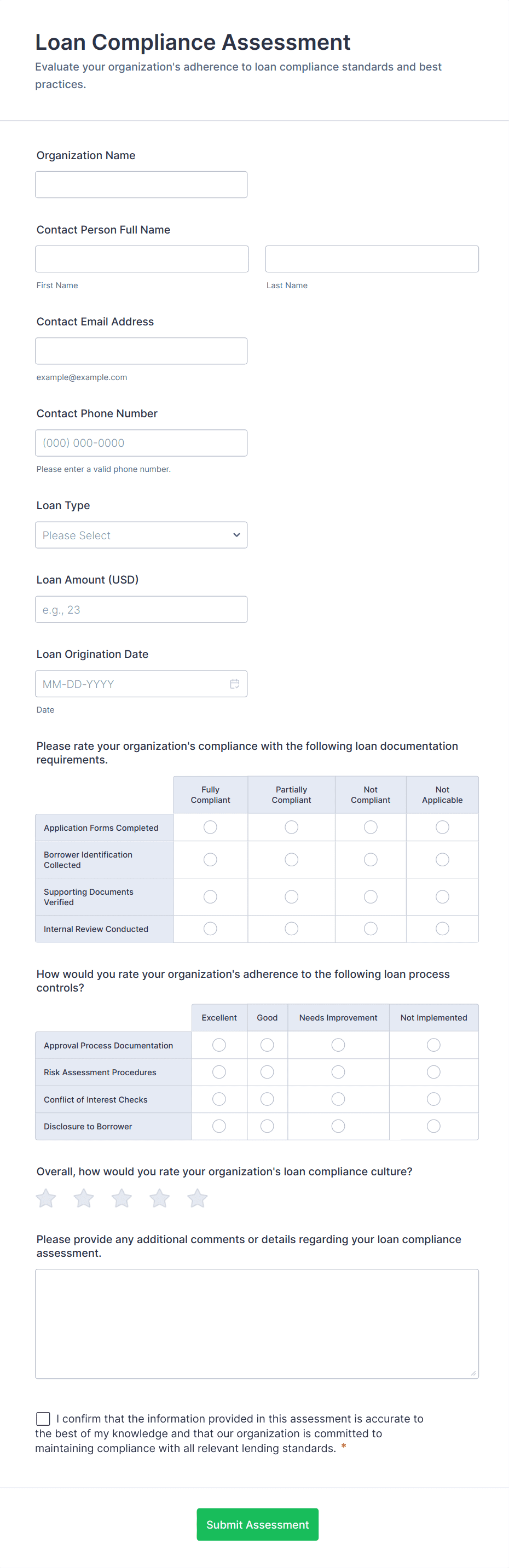Rate Risk Assessment Procedures as Good
This screenshot has height=1568, width=509.
click(x=267, y=1072)
